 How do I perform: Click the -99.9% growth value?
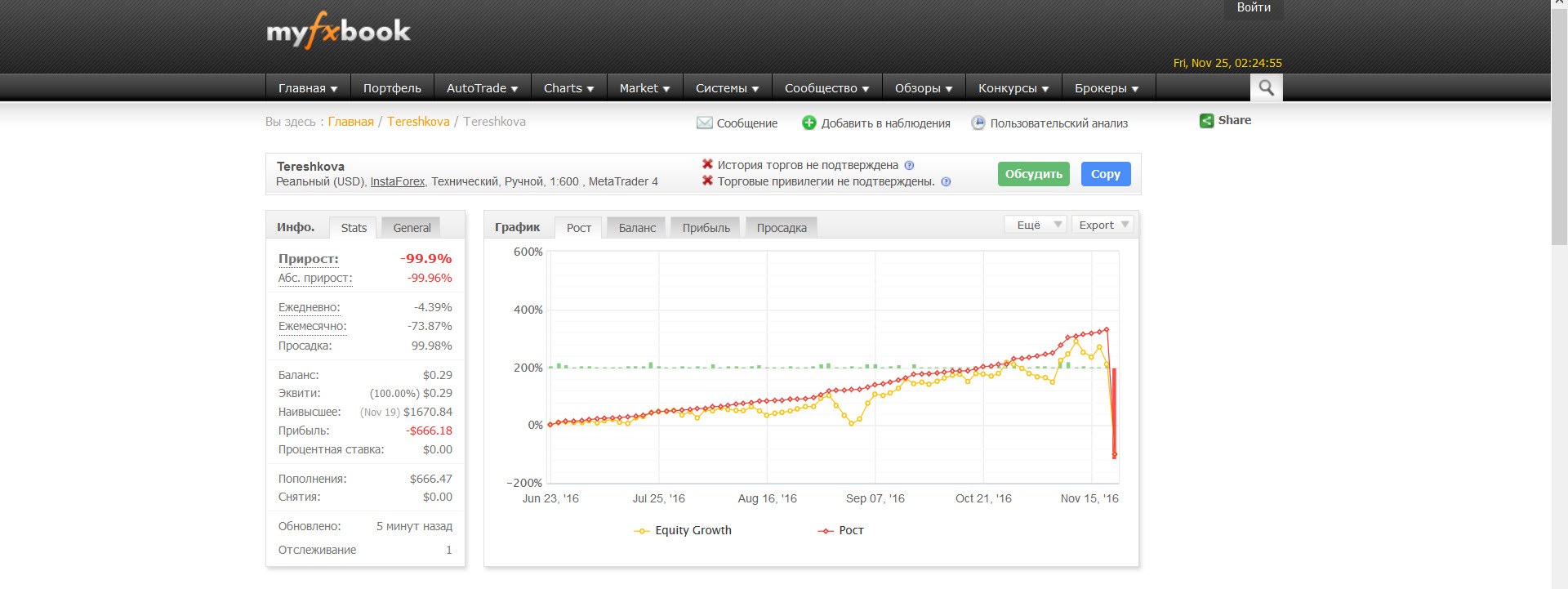[425, 259]
